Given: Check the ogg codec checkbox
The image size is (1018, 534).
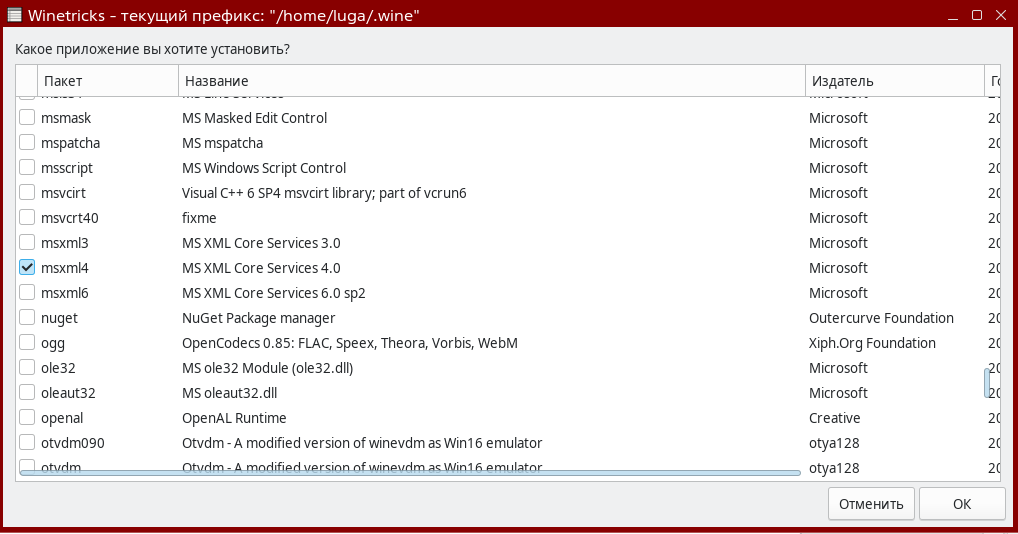Looking at the screenshot, I should 27,343.
